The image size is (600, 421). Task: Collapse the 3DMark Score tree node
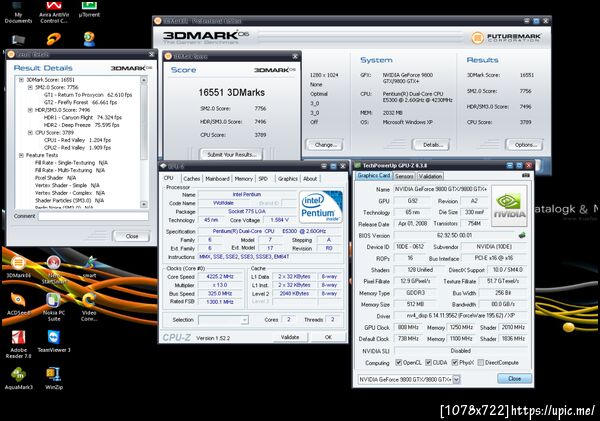click(21, 80)
